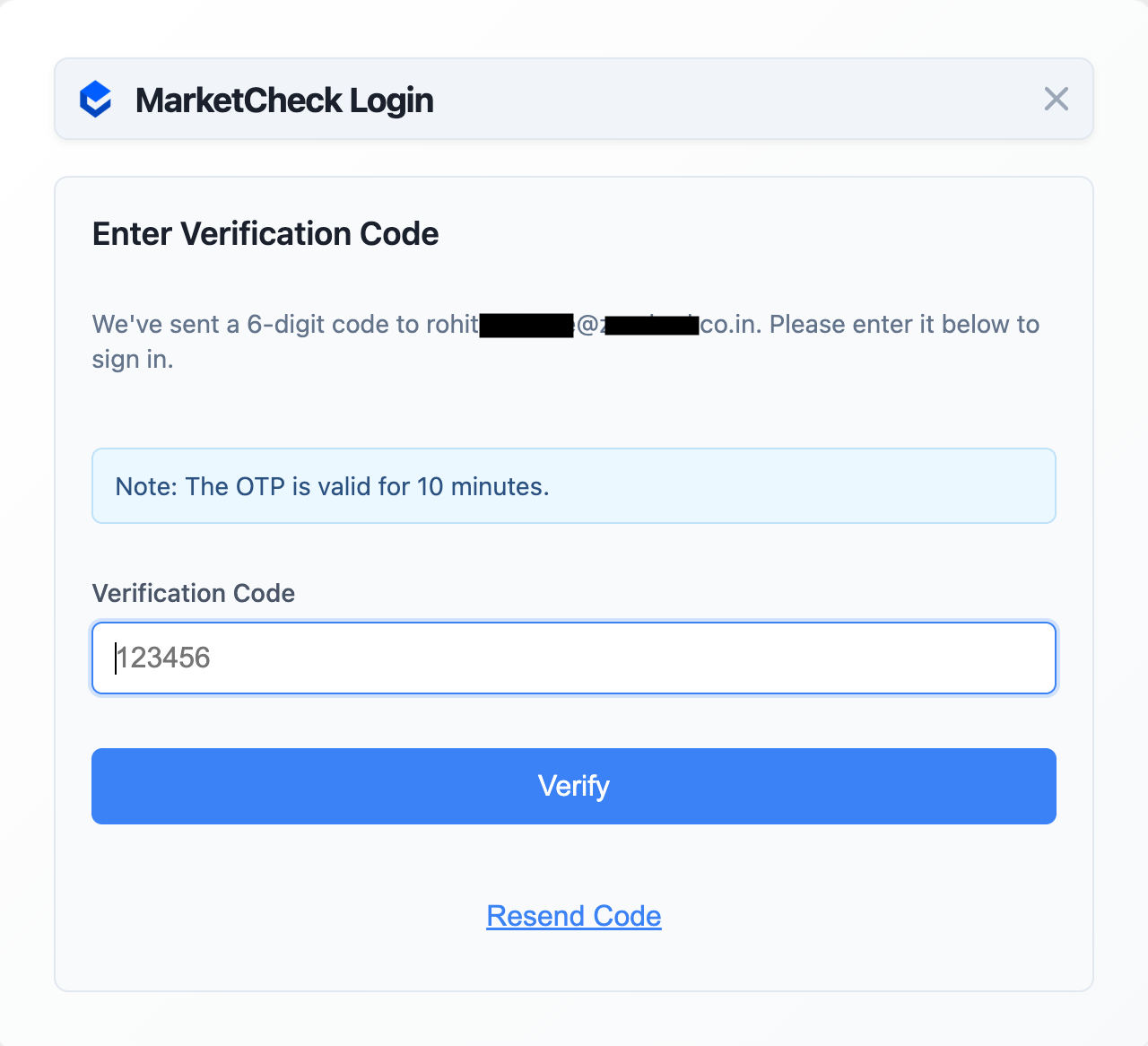Click the first redacted block after rohit
1148x1046 pixels.
pos(526,325)
